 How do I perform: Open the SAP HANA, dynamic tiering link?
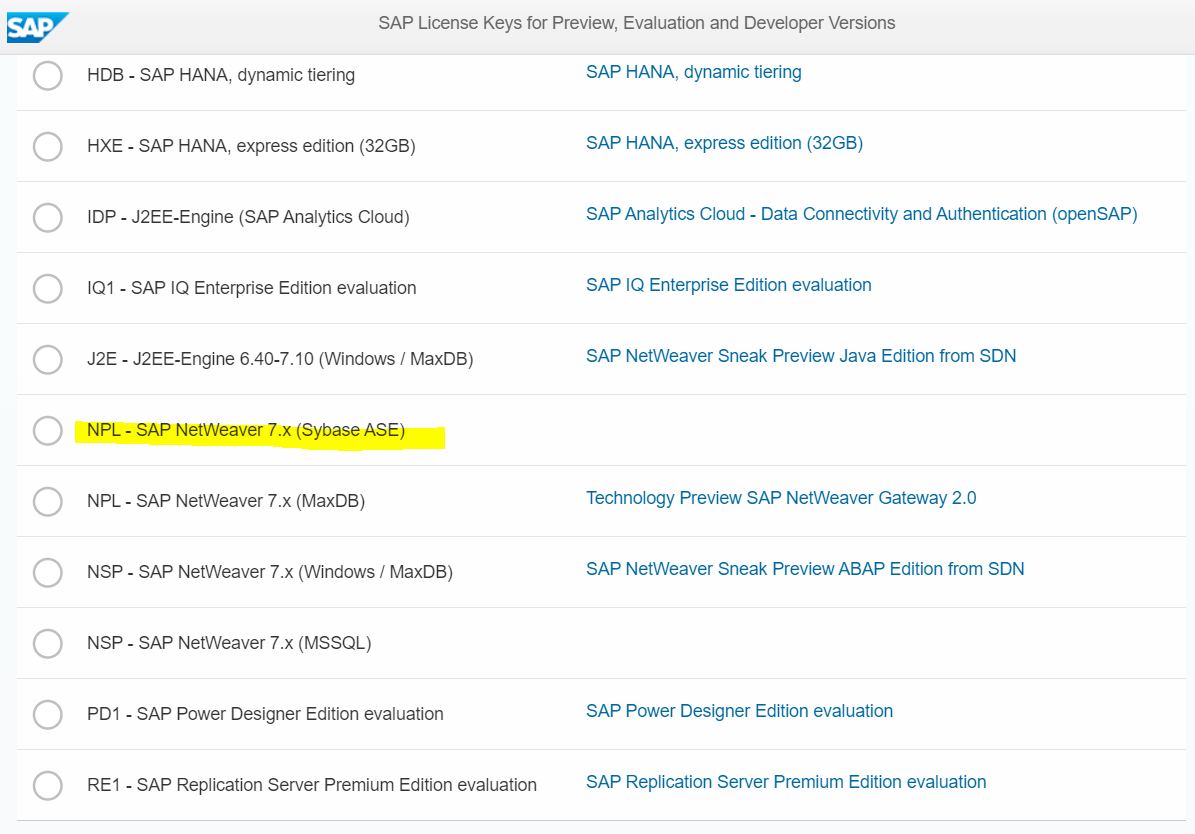pos(694,72)
